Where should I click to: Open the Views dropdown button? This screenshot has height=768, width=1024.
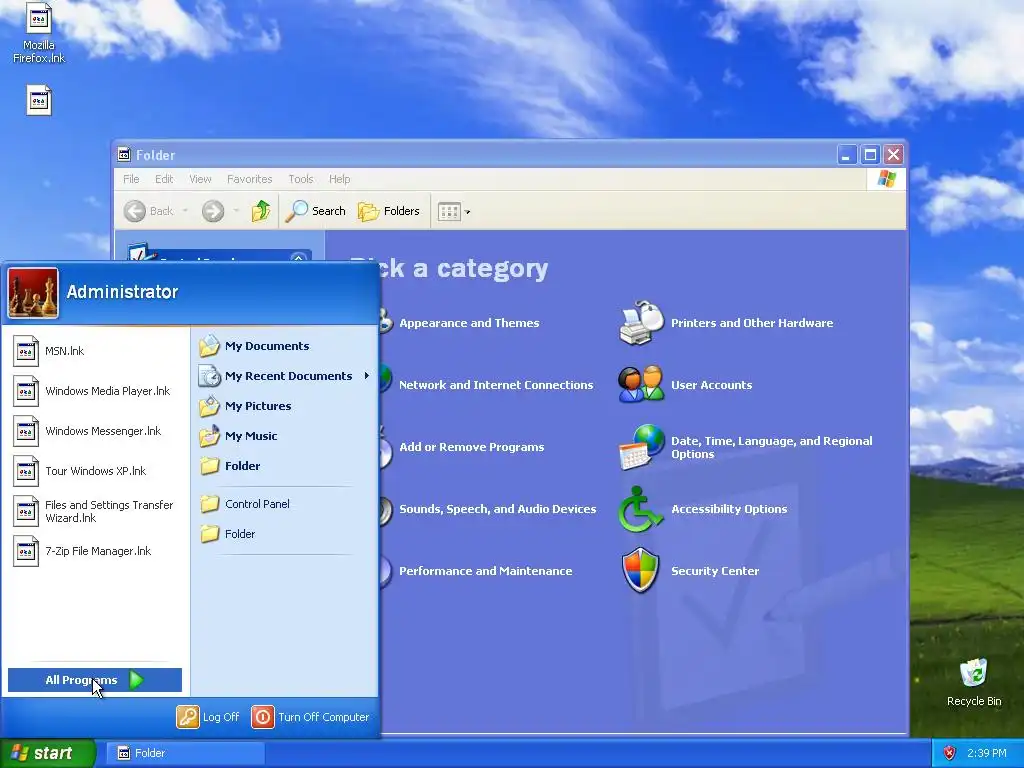pyautogui.click(x=454, y=211)
